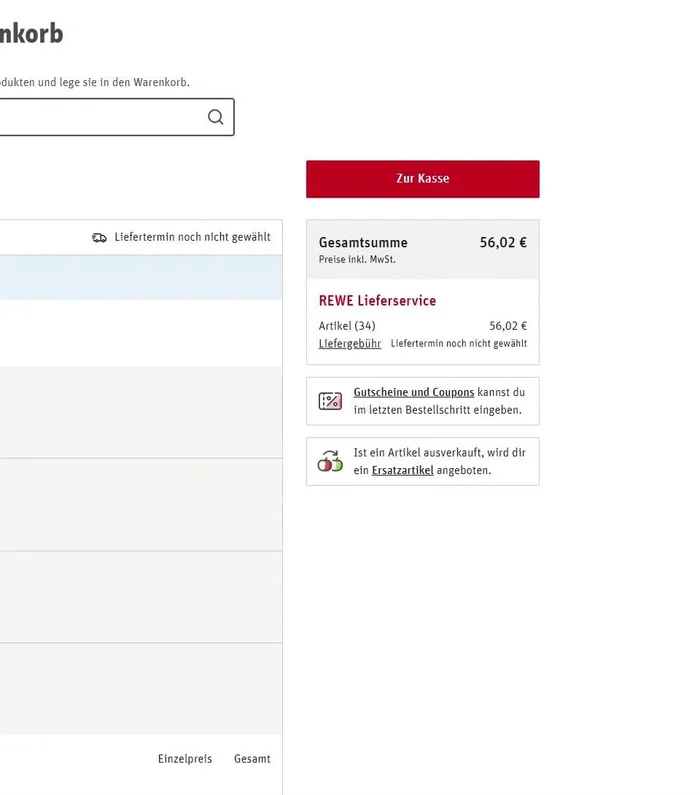The image size is (700, 795).
Task: Open the Liefergebühr link
Action: 349,343
